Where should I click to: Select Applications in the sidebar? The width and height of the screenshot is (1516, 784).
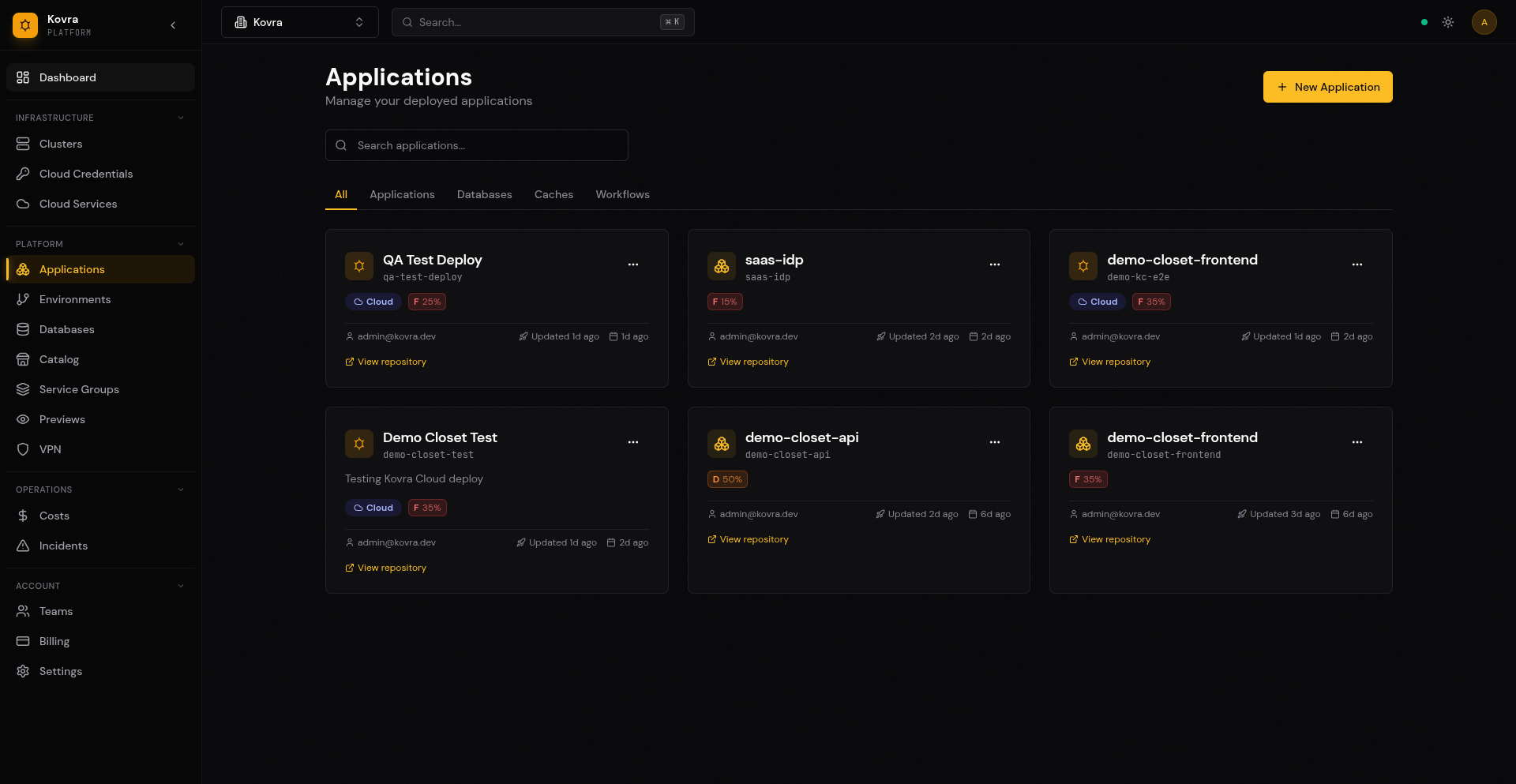pyautogui.click(x=100, y=269)
